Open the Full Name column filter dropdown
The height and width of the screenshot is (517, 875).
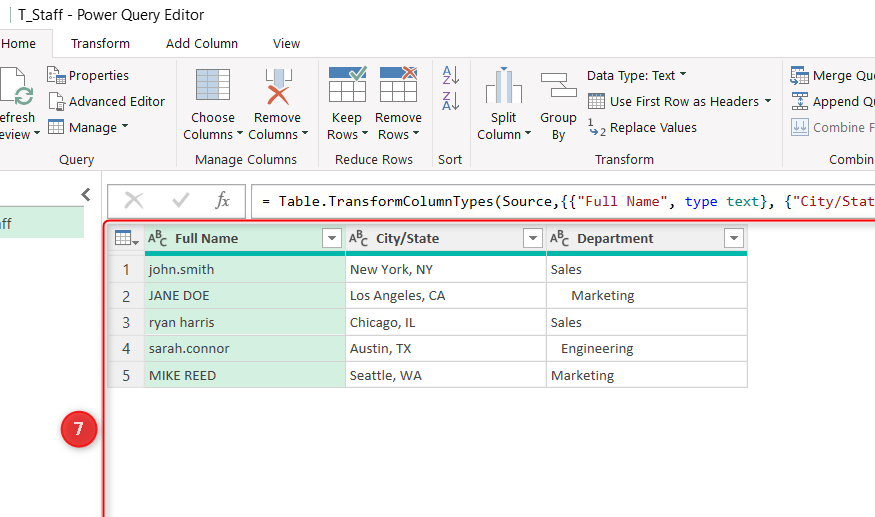[x=331, y=238]
